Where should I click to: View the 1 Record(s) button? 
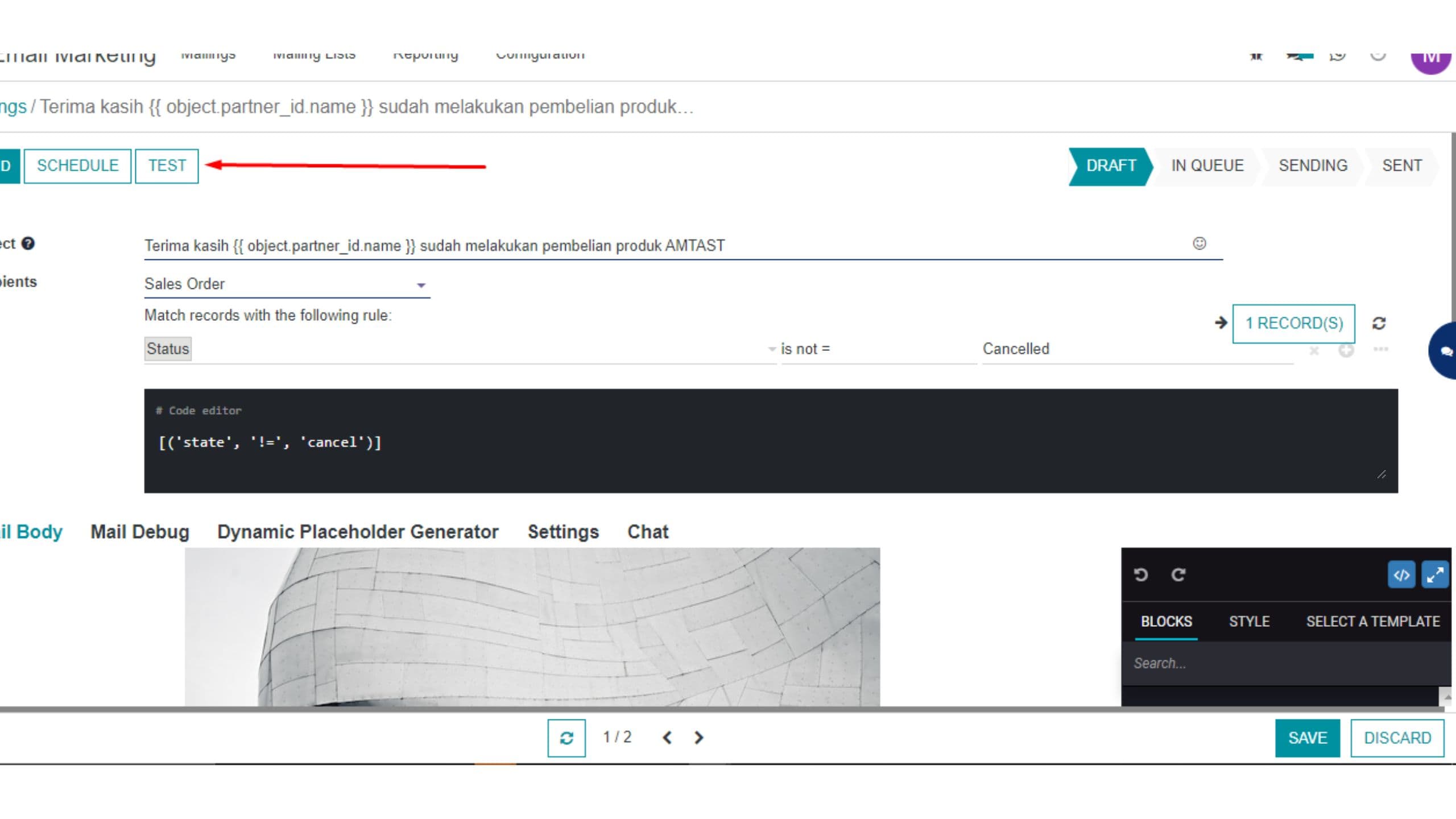pyautogui.click(x=1294, y=323)
